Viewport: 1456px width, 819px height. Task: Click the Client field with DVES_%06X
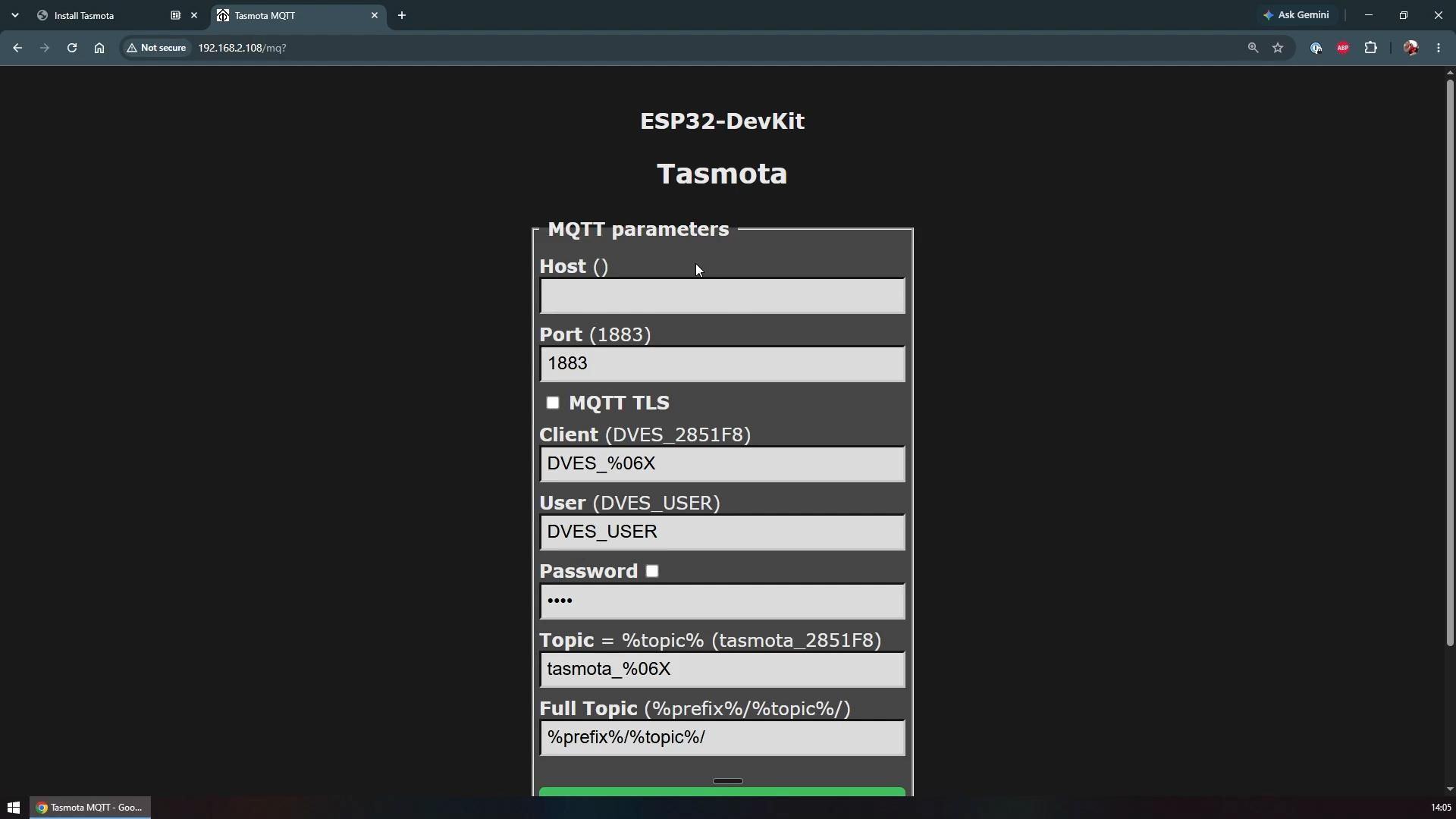click(722, 464)
